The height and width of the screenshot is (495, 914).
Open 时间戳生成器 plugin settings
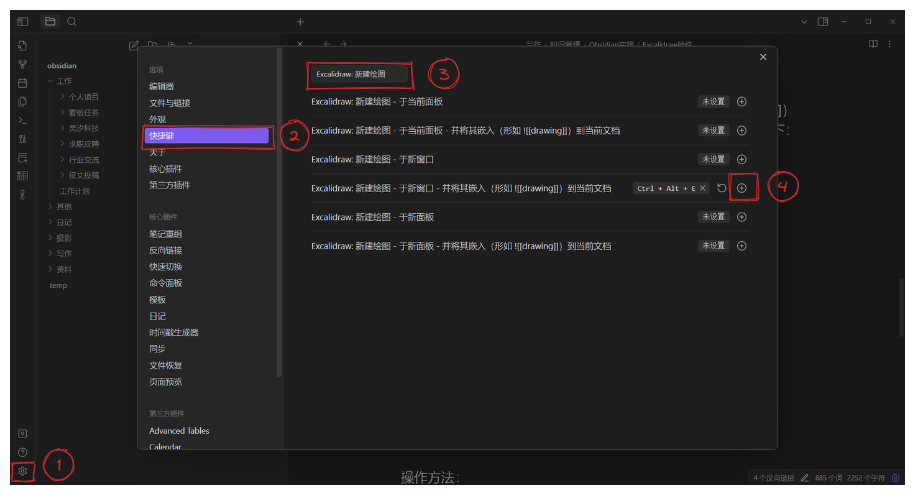[x=174, y=332]
